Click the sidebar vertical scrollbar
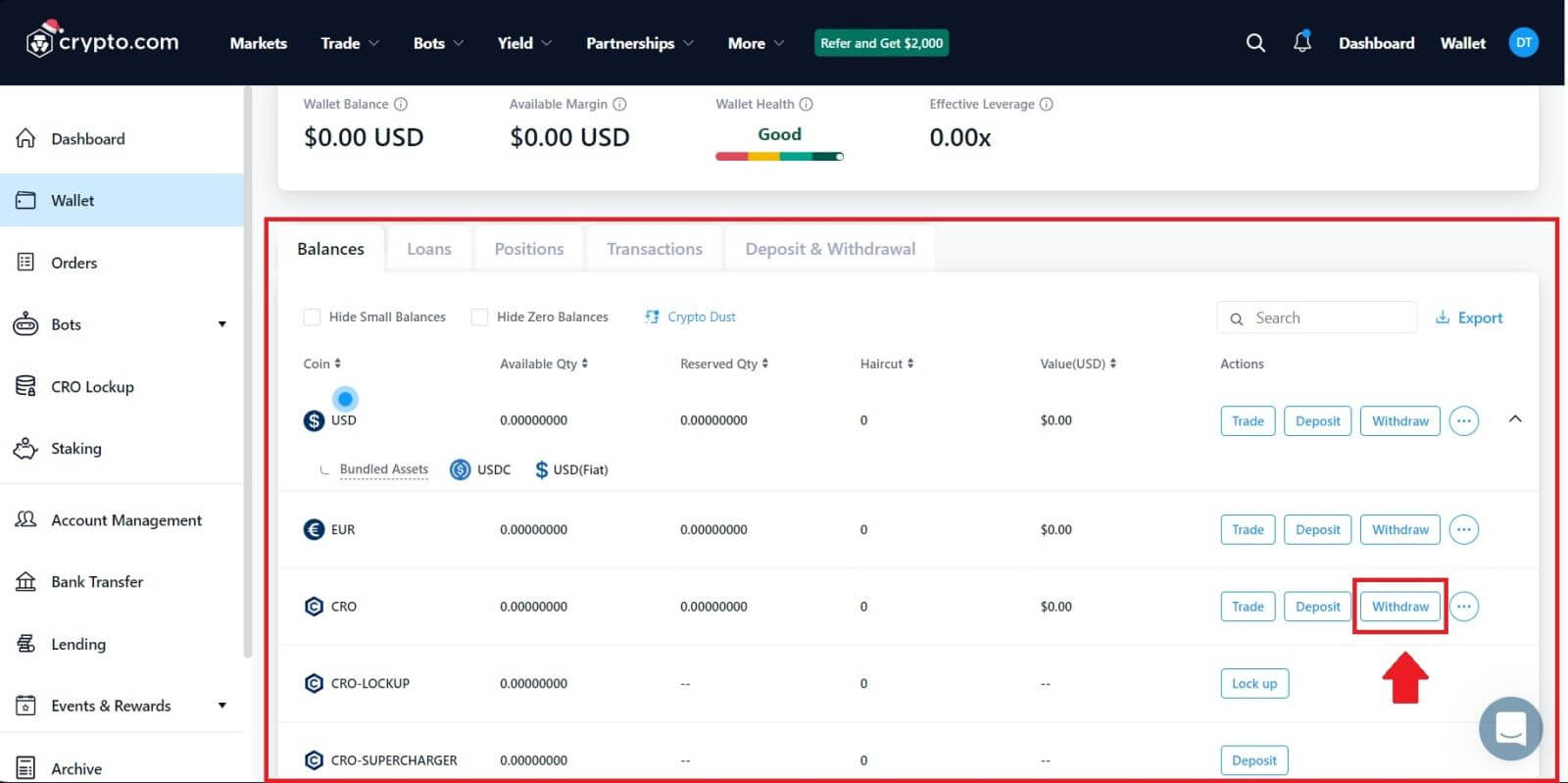This screenshot has width=1568, height=783. [x=248, y=372]
